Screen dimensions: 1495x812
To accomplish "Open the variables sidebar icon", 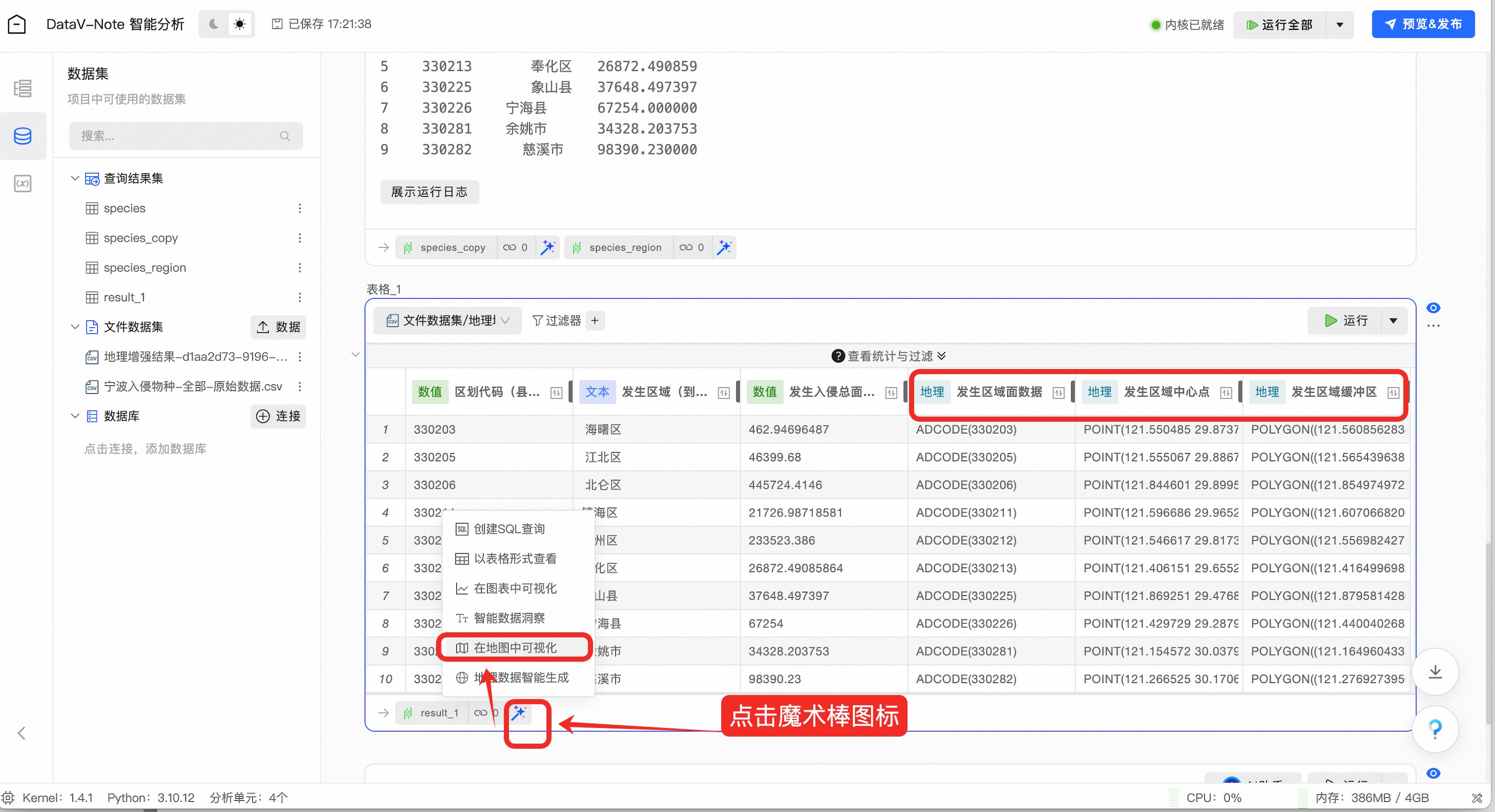I will click(x=23, y=183).
